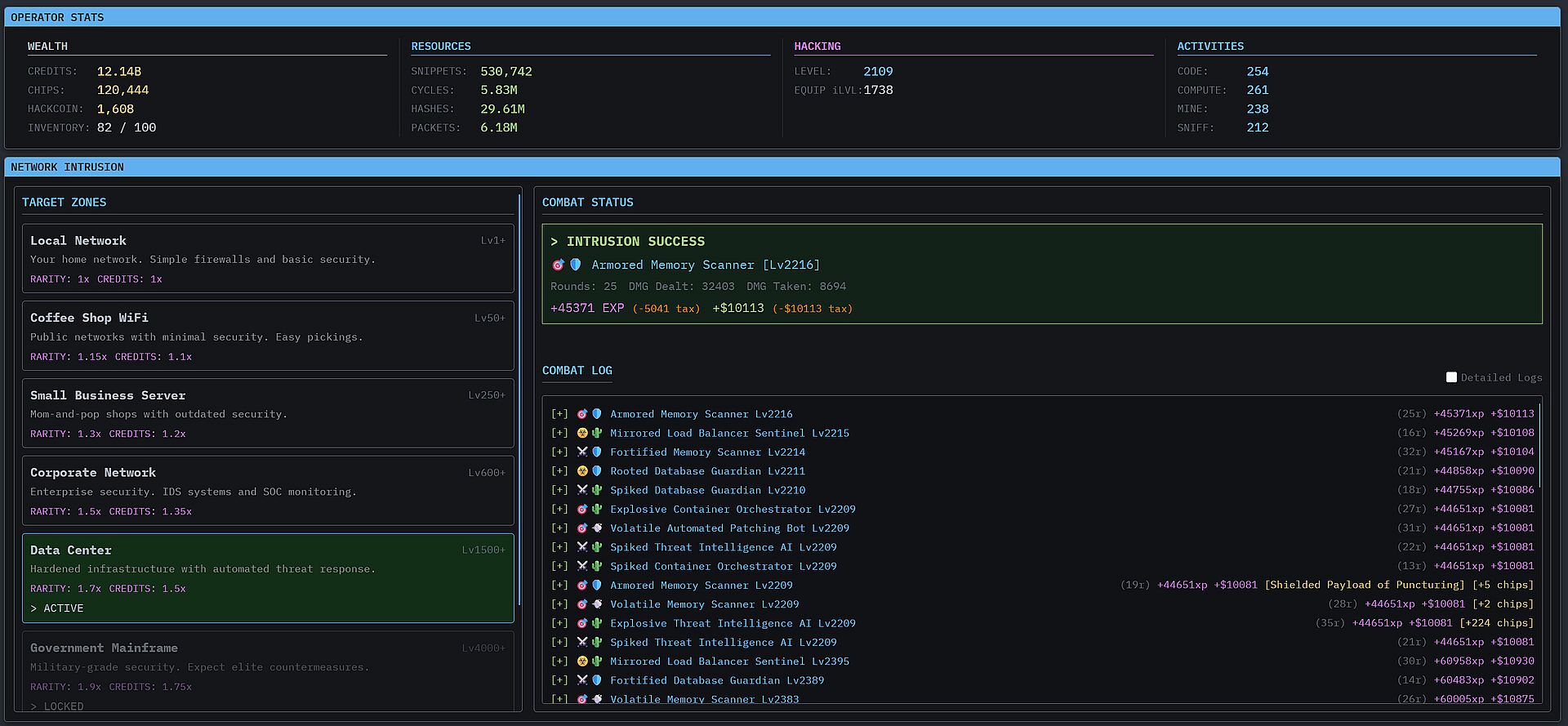Click the target icon on Explosive Container Orchestrator
Image resolution: width=1568 pixels, height=726 pixels.
pyautogui.click(x=582, y=509)
